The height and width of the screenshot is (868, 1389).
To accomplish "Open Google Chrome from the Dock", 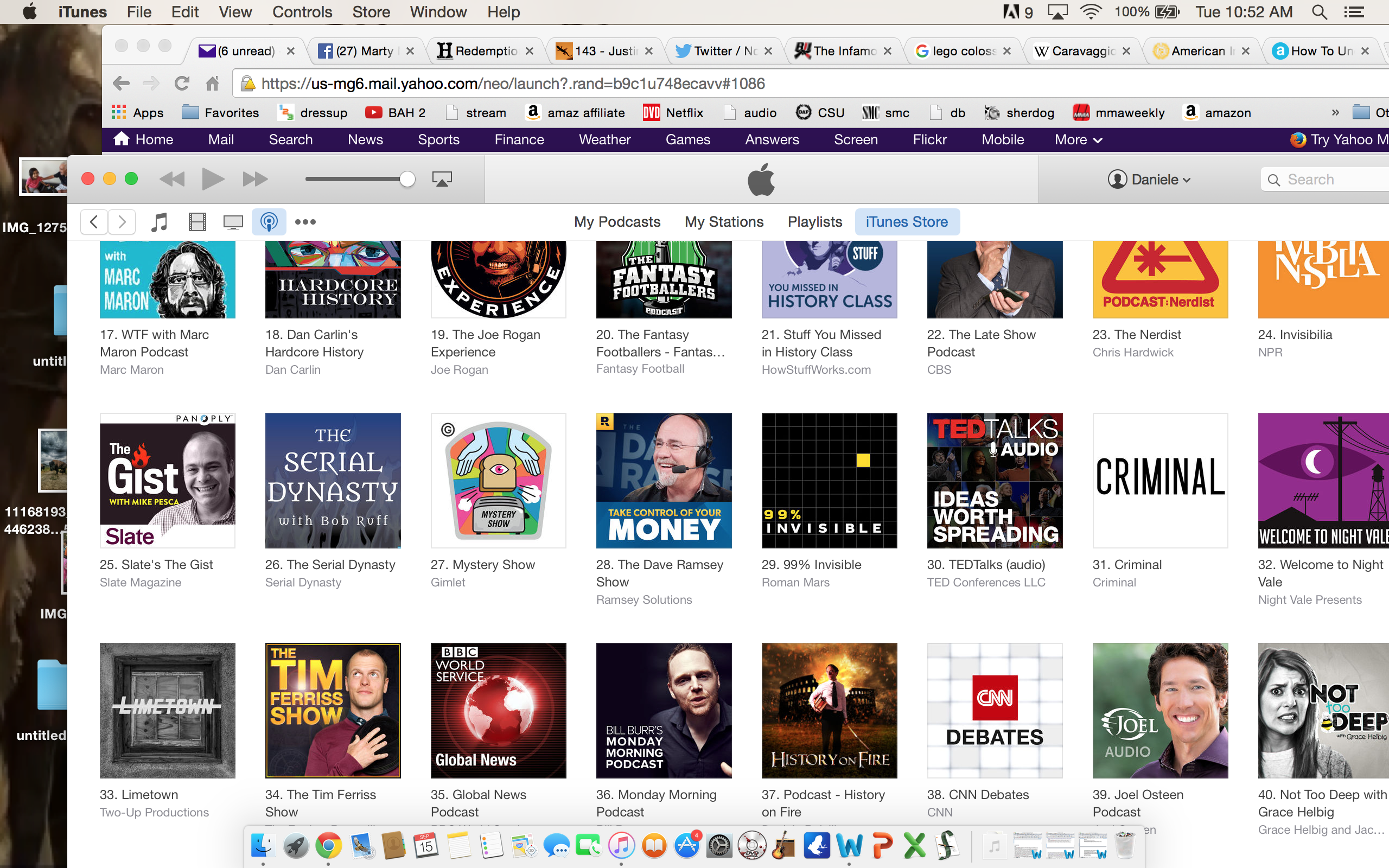I will tap(328, 846).
